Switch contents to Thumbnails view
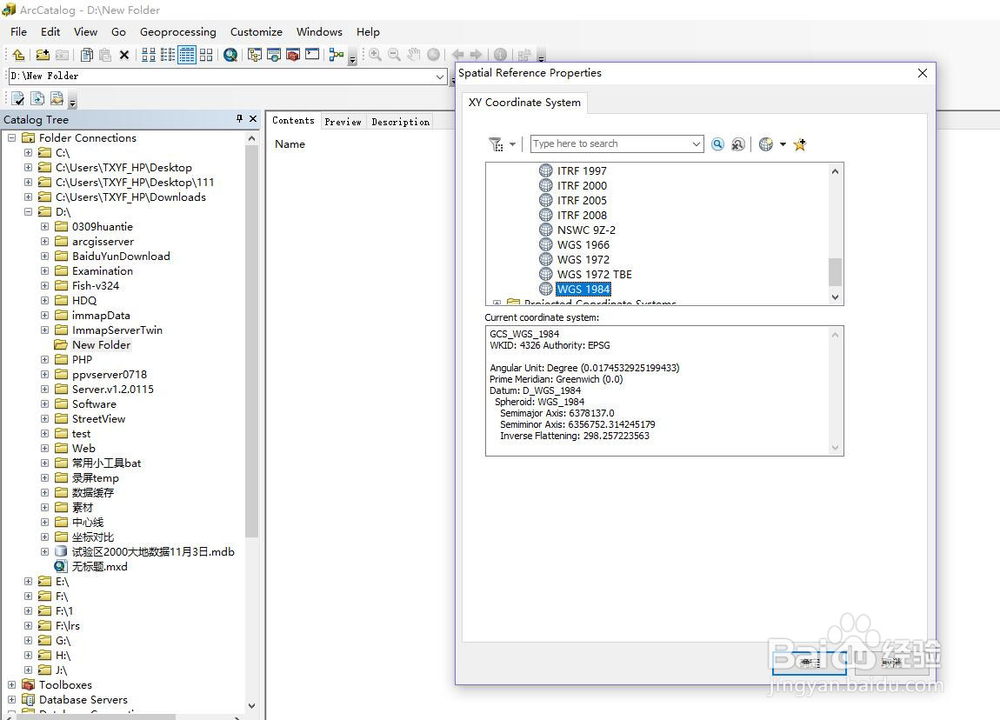Viewport: 1000px width, 720px height. point(206,55)
